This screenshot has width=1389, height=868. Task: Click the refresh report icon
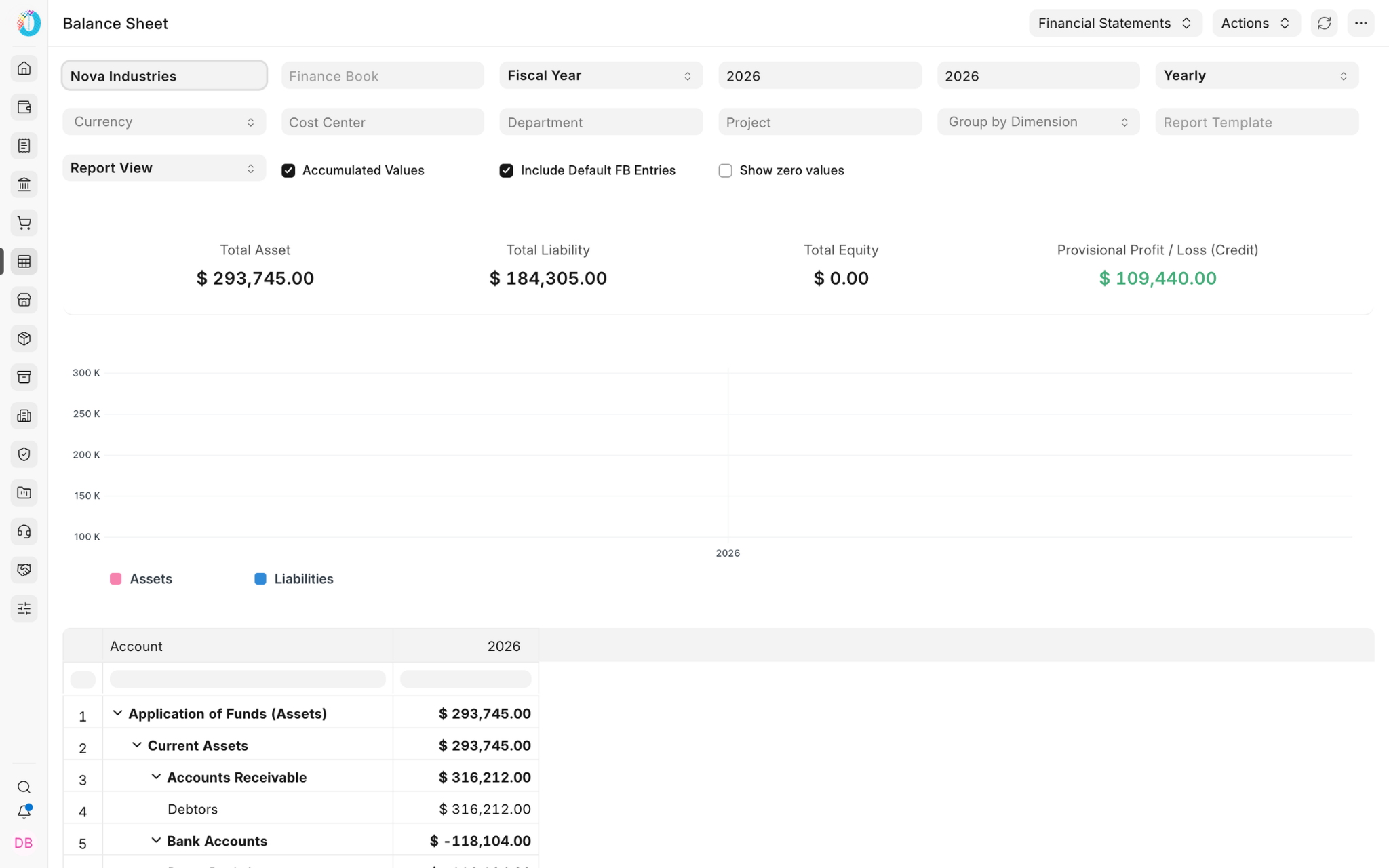tap(1324, 23)
